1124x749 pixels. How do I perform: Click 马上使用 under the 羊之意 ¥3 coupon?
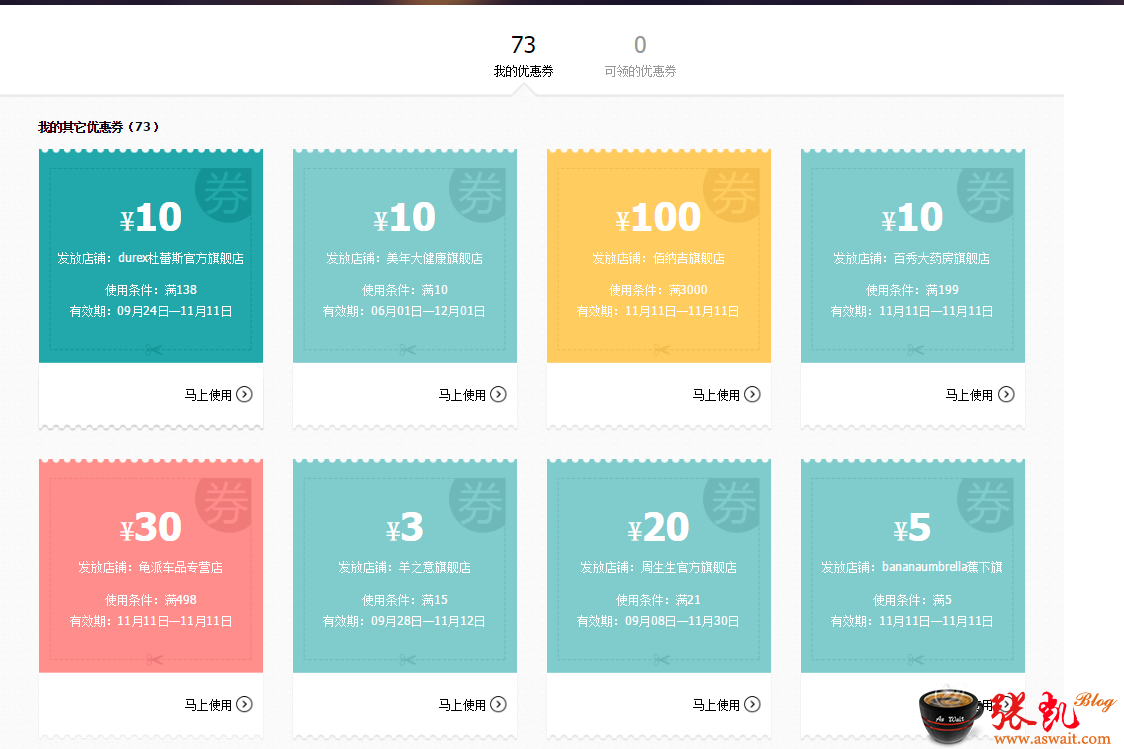[x=462, y=705]
